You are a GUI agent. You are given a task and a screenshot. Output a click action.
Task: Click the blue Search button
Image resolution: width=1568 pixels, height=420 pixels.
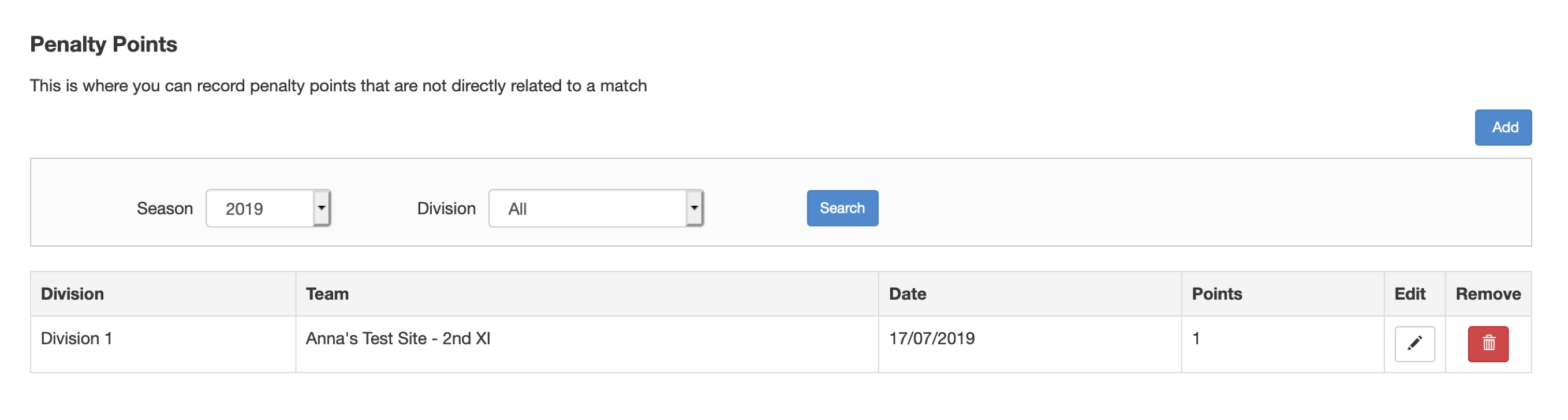coord(842,208)
